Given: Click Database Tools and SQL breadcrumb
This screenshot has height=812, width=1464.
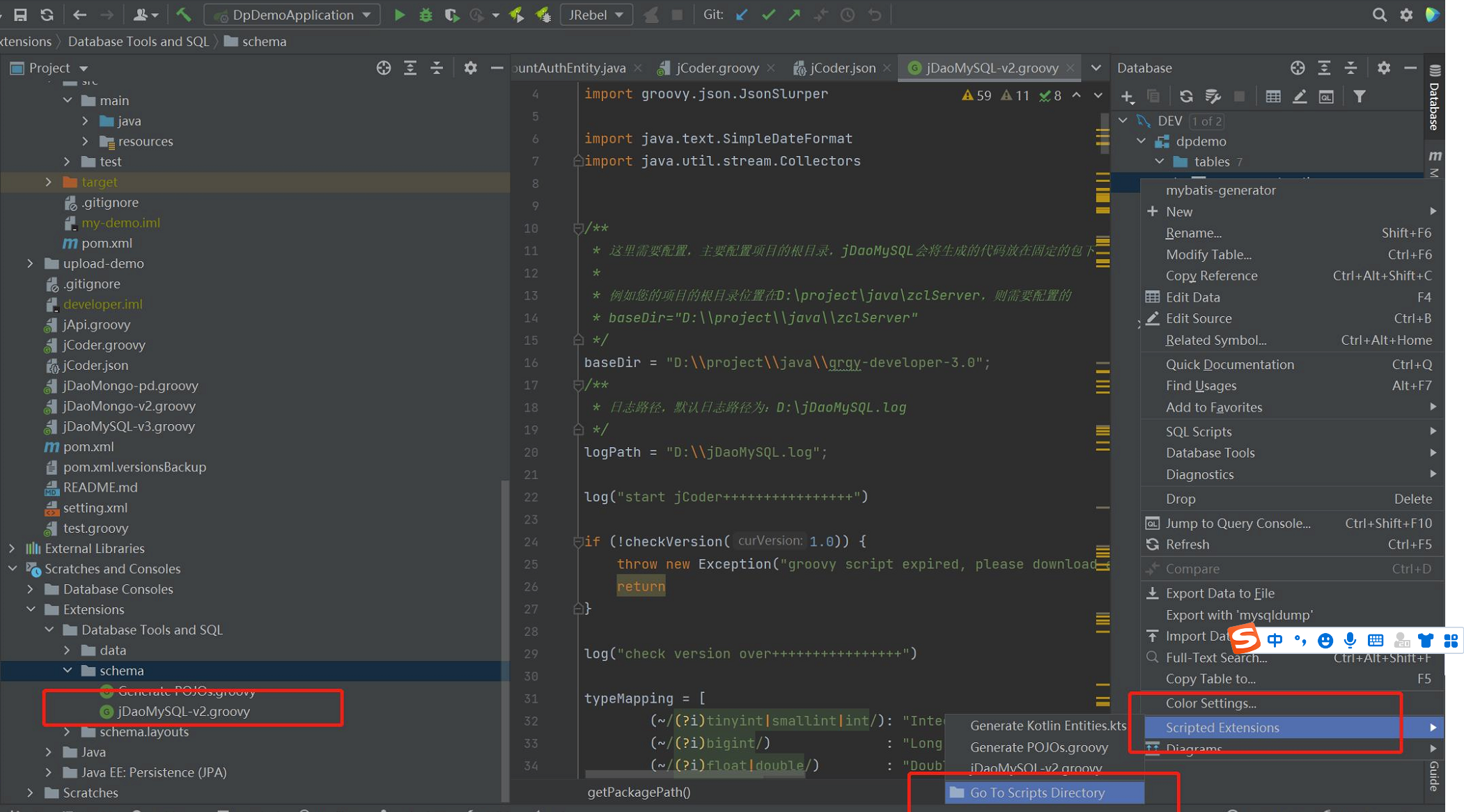Looking at the screenshot, I should pos(139,42).
